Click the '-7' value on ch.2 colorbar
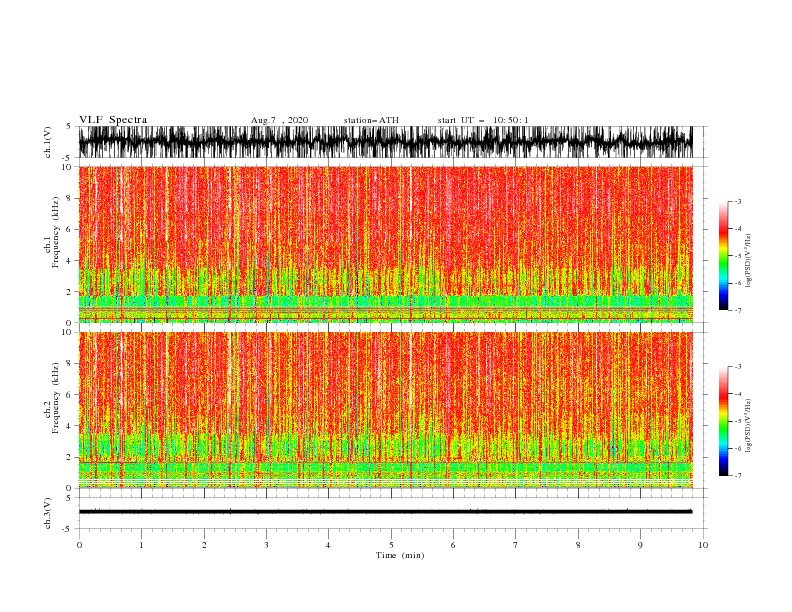Viewport: 792px width, 612px height. (x=738, y=476)
